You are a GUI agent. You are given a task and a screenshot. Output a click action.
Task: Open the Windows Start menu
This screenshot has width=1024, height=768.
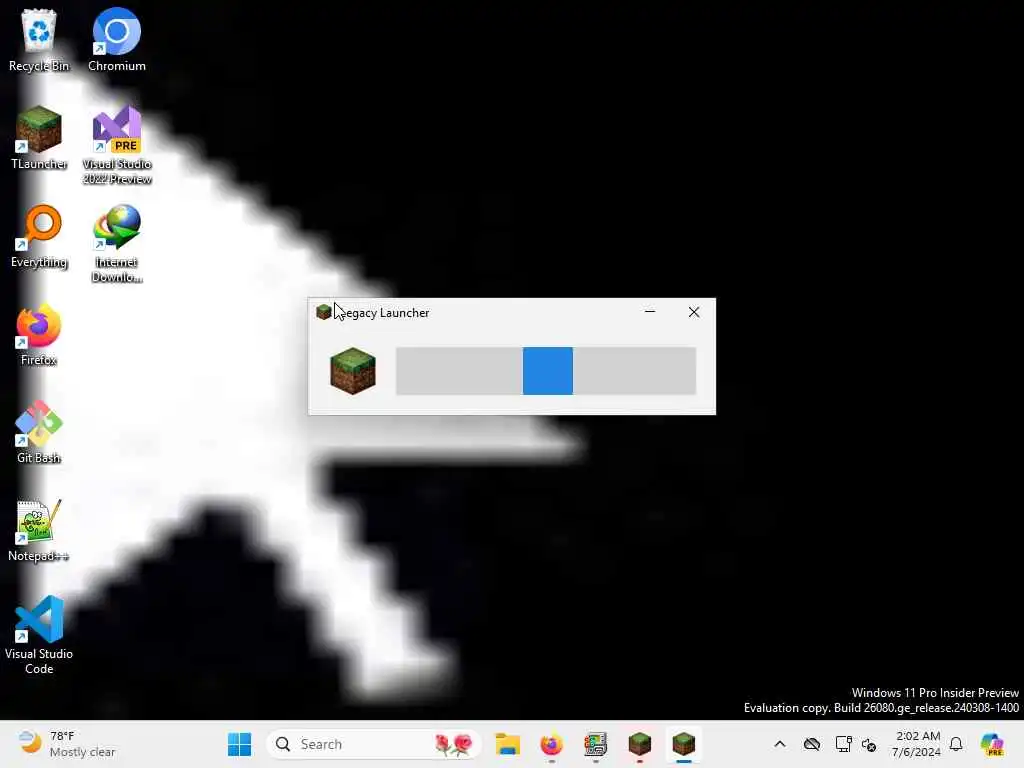(x=239, y=744)
